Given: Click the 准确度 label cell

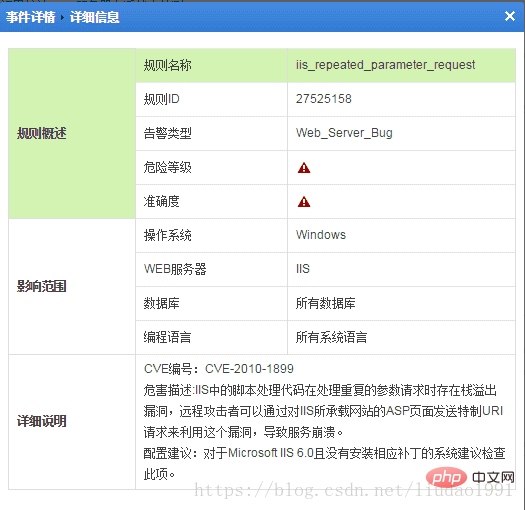Looking at the screenshot, I should (212, 202).
